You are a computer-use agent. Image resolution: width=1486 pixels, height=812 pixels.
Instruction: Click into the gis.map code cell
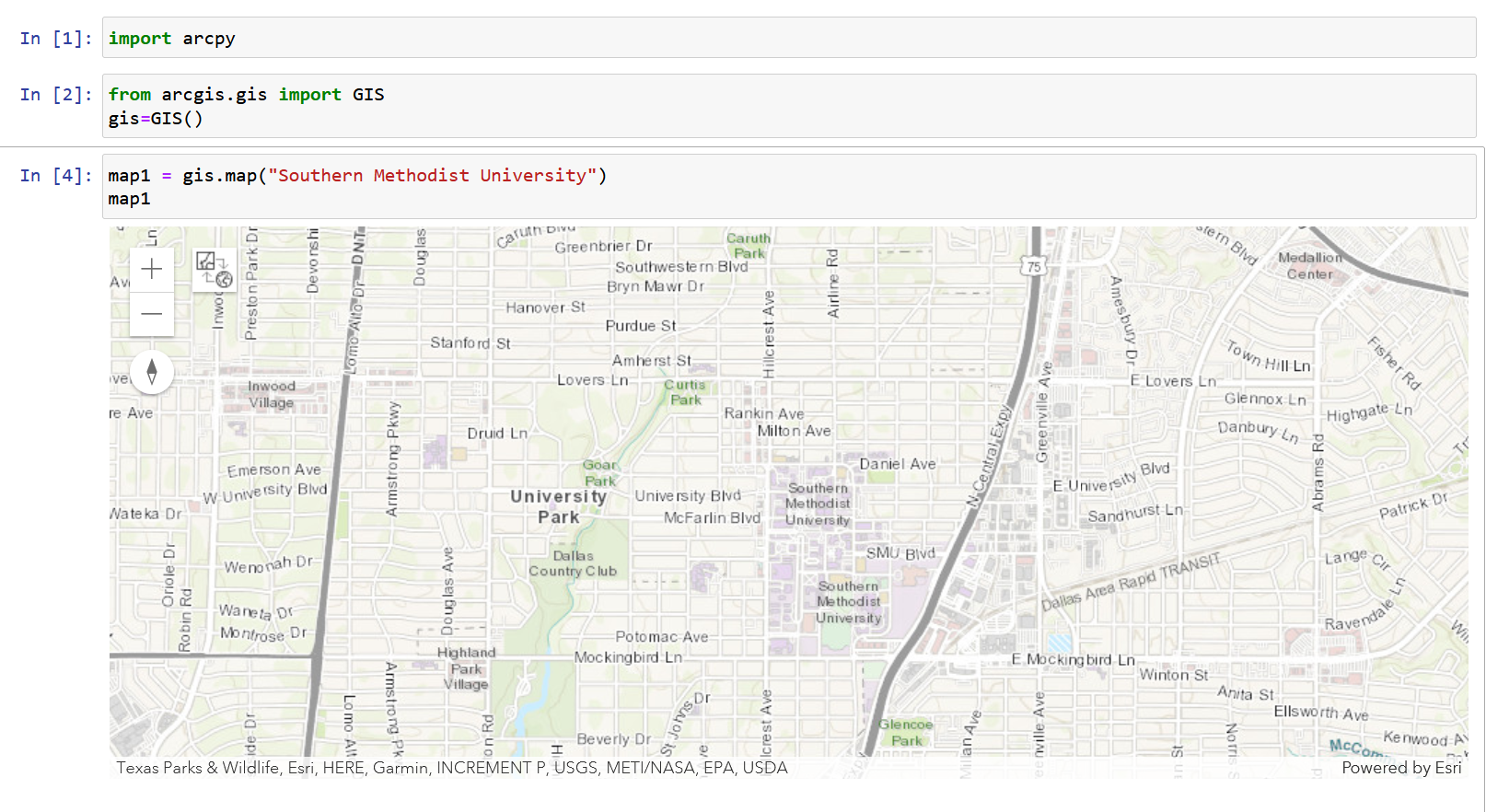pos(789,187)
